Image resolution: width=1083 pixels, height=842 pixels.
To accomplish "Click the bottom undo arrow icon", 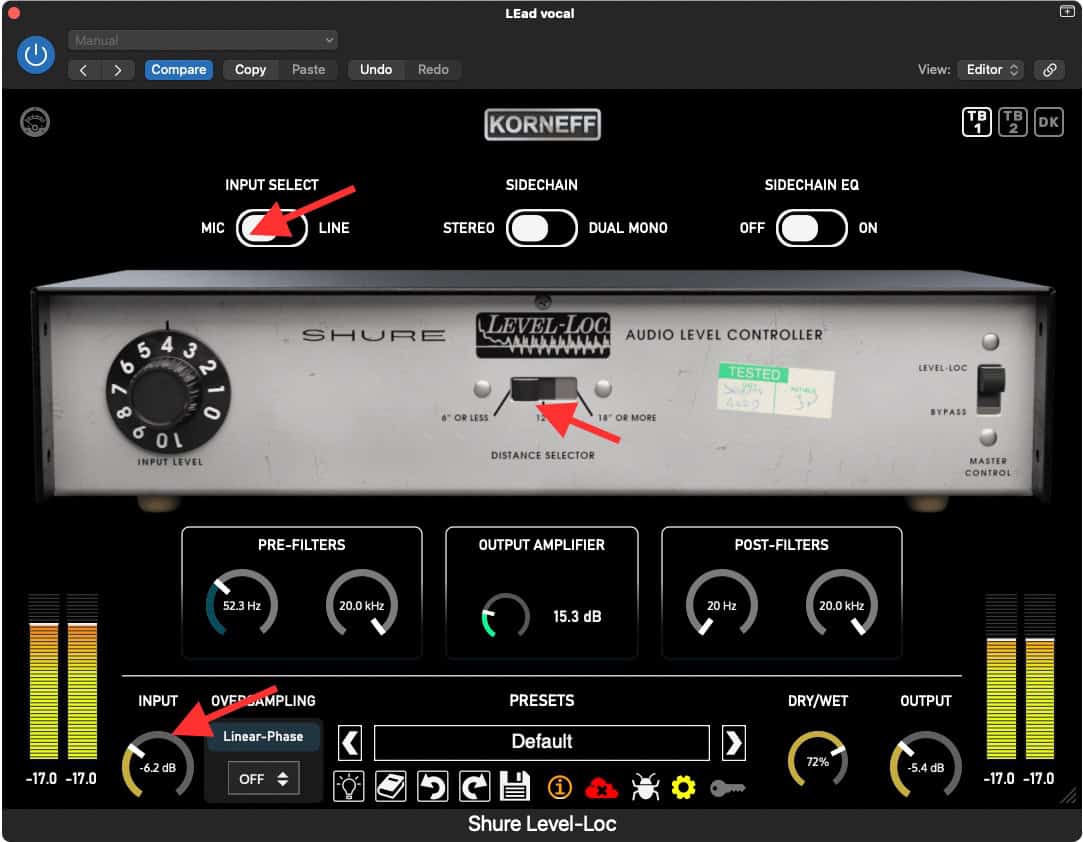I will click(433, 787).
